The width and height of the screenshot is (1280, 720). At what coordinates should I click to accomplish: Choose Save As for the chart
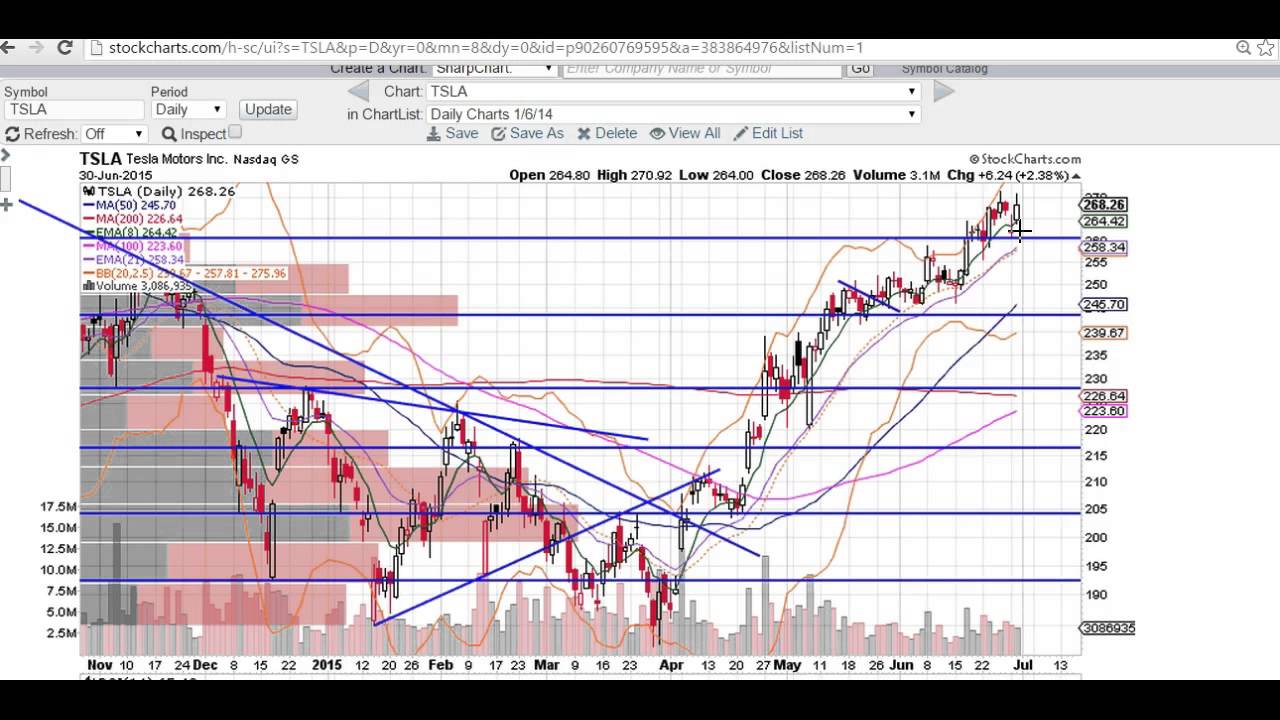[536, 133]
